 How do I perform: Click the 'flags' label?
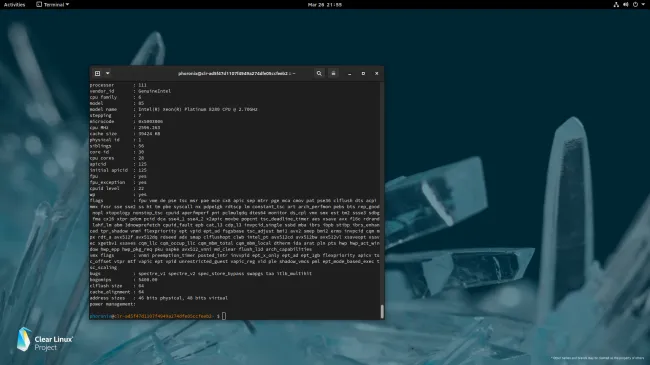96,200
